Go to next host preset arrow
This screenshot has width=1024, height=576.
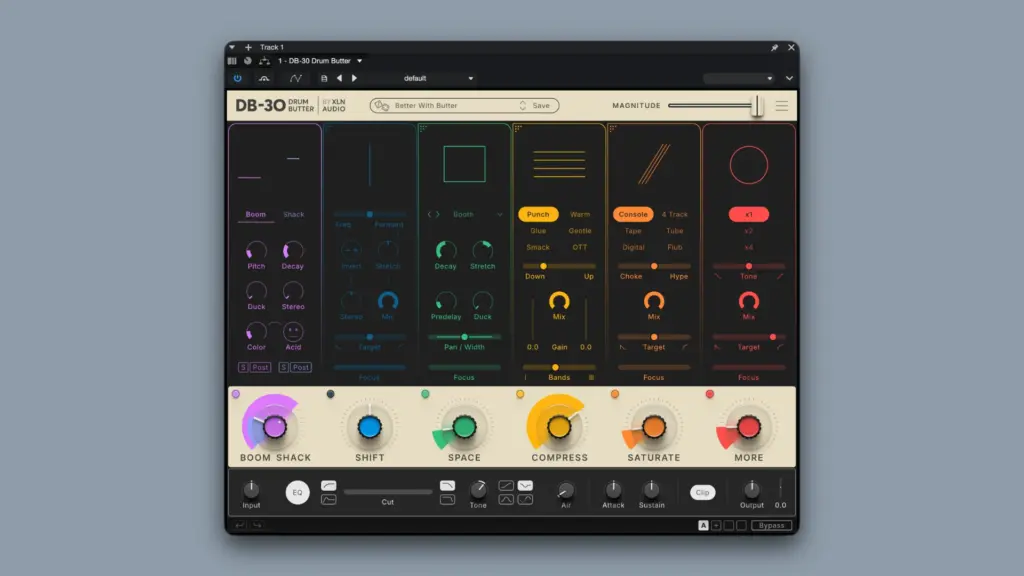[355, 78]
